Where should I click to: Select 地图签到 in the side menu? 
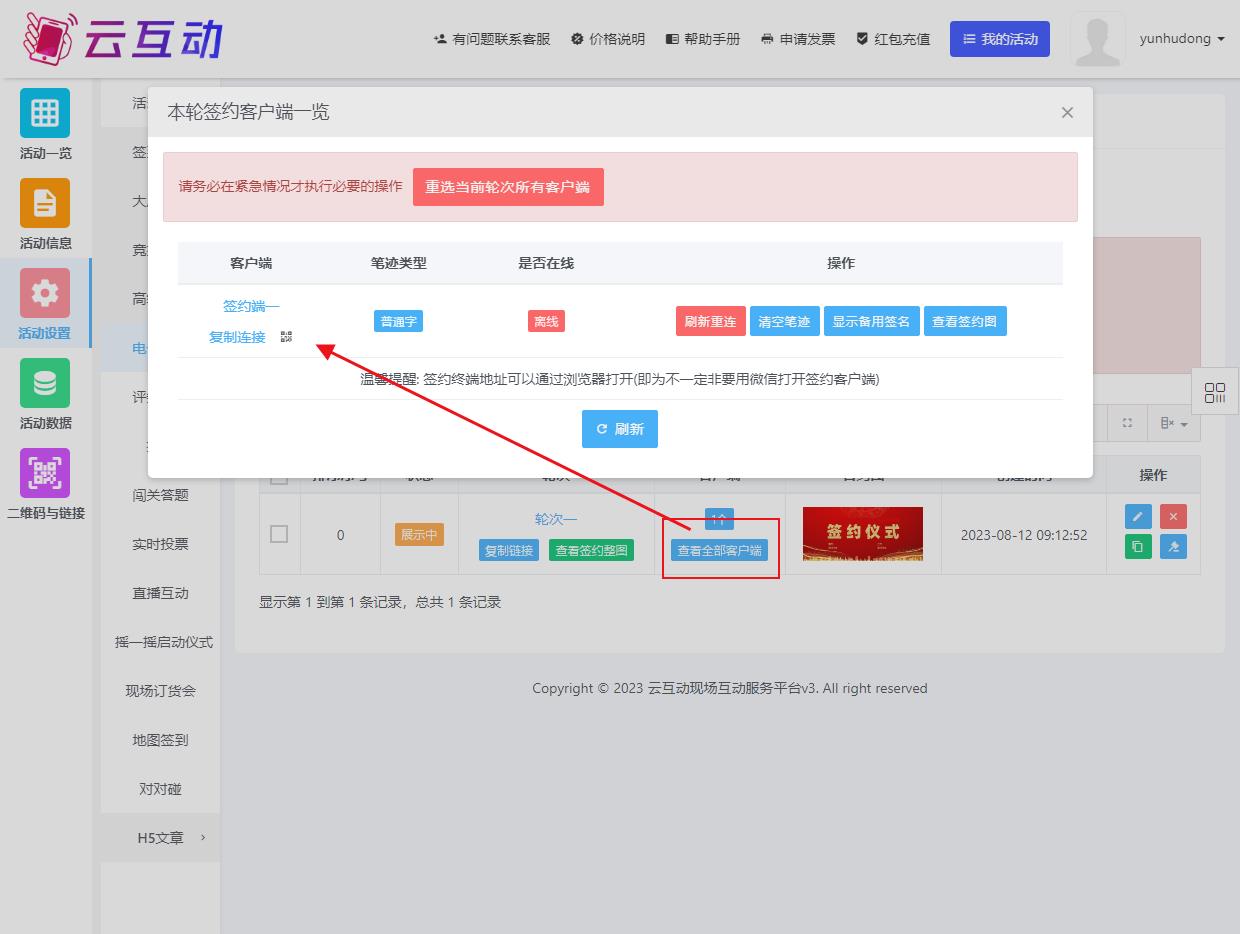[x=160, y=740]
